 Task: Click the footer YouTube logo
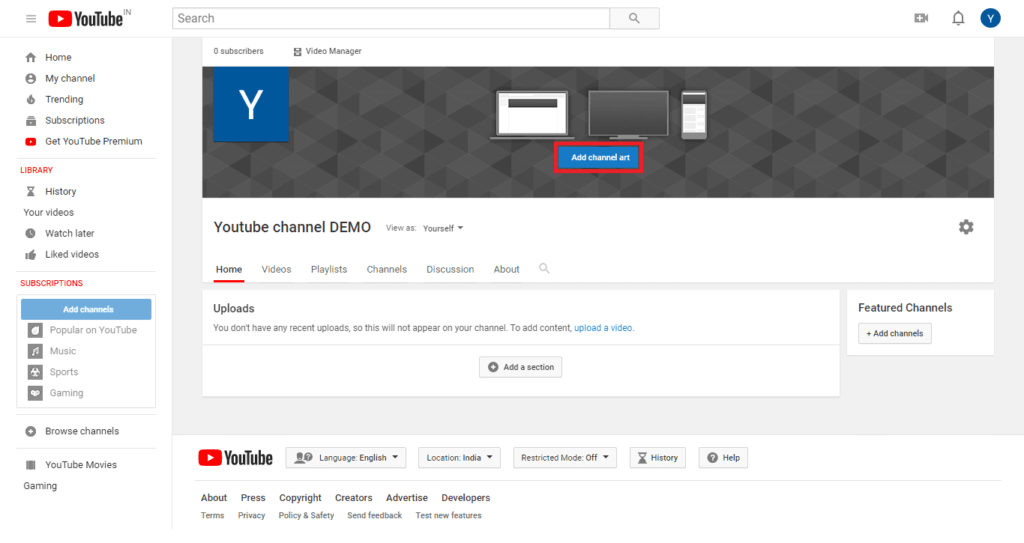click(x=236, y=457)
